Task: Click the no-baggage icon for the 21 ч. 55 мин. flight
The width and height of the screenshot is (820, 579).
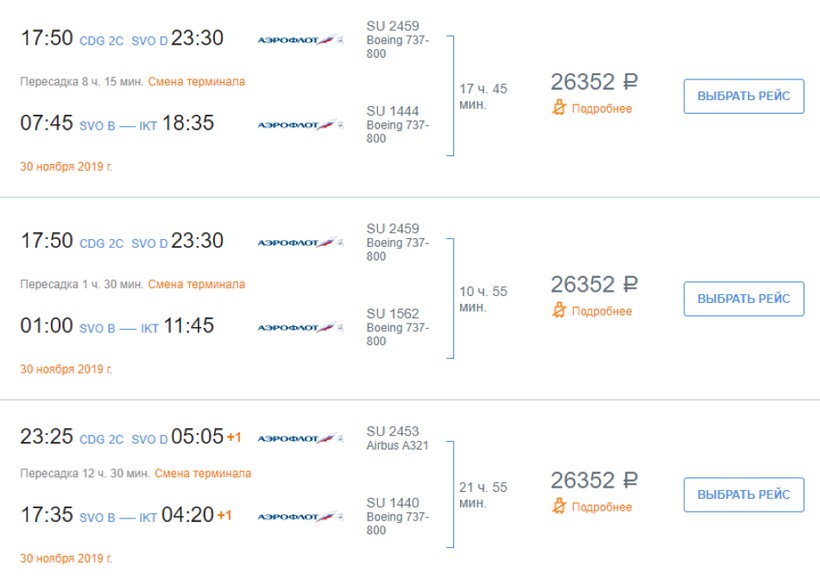Action: pyautogui.click(x=559, y=507)
